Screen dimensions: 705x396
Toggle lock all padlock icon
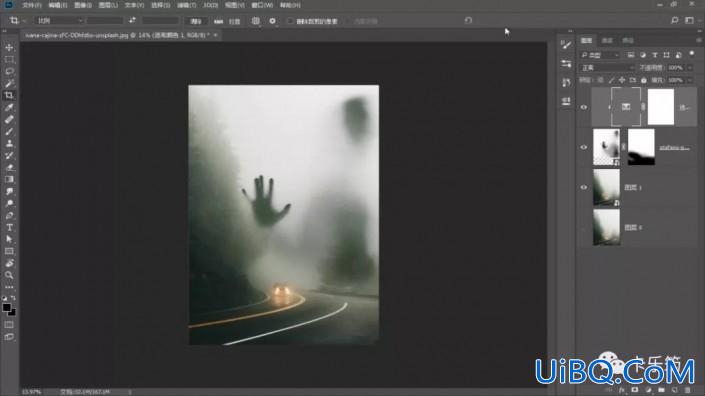coord(643,80)
